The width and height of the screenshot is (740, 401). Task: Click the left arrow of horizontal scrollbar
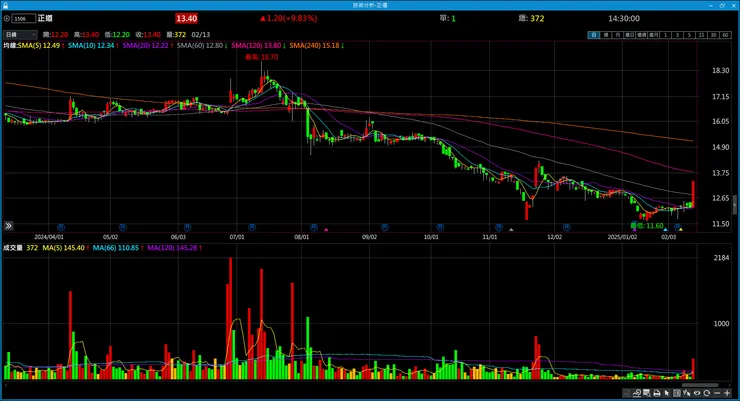pyautogui.click(x=5, y=385)
